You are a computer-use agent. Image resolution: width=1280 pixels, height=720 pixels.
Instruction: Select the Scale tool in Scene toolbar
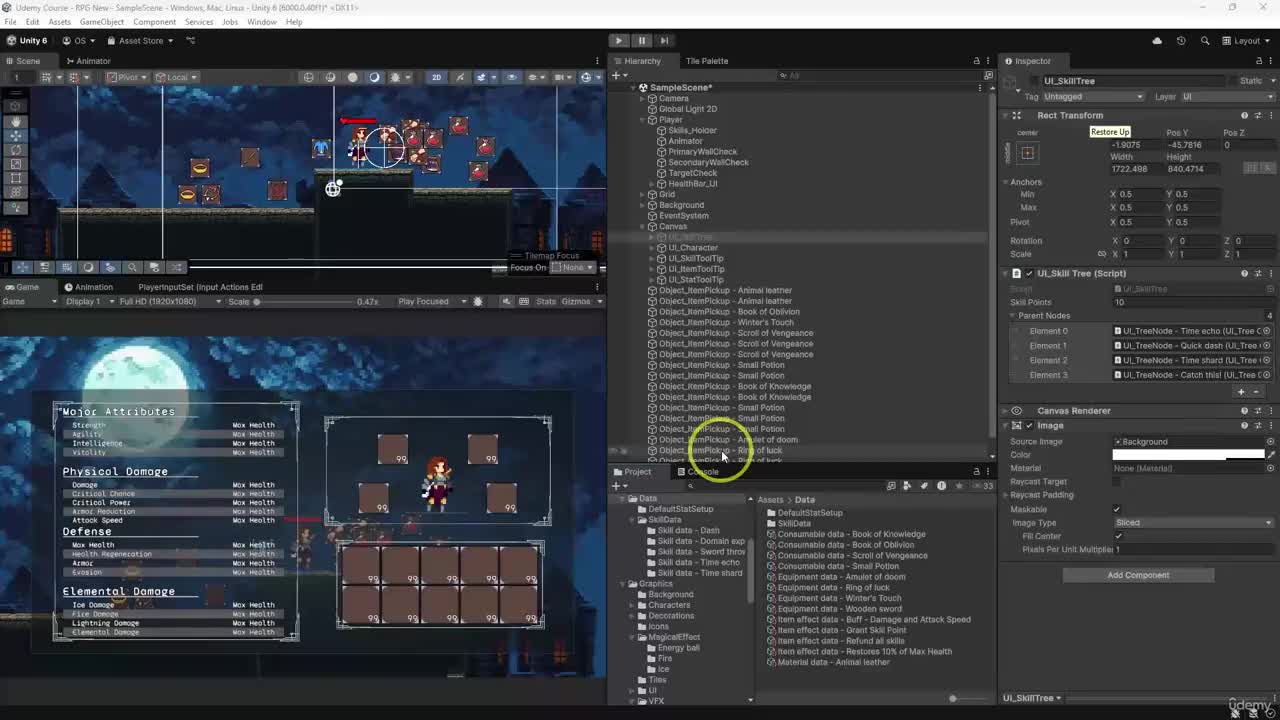click(x=16, y=164)
